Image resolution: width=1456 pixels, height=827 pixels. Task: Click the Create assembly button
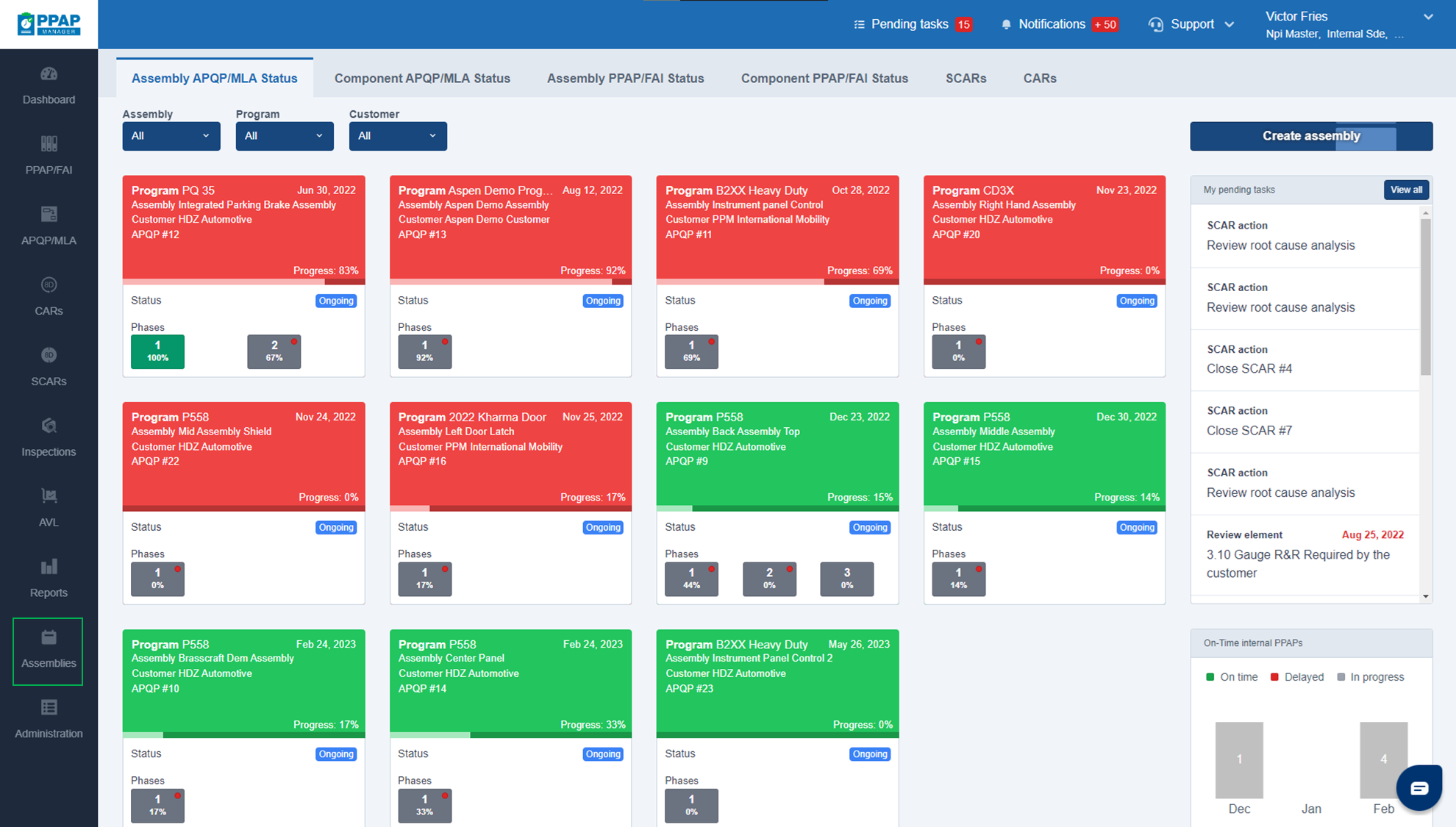click(1310, 136)
